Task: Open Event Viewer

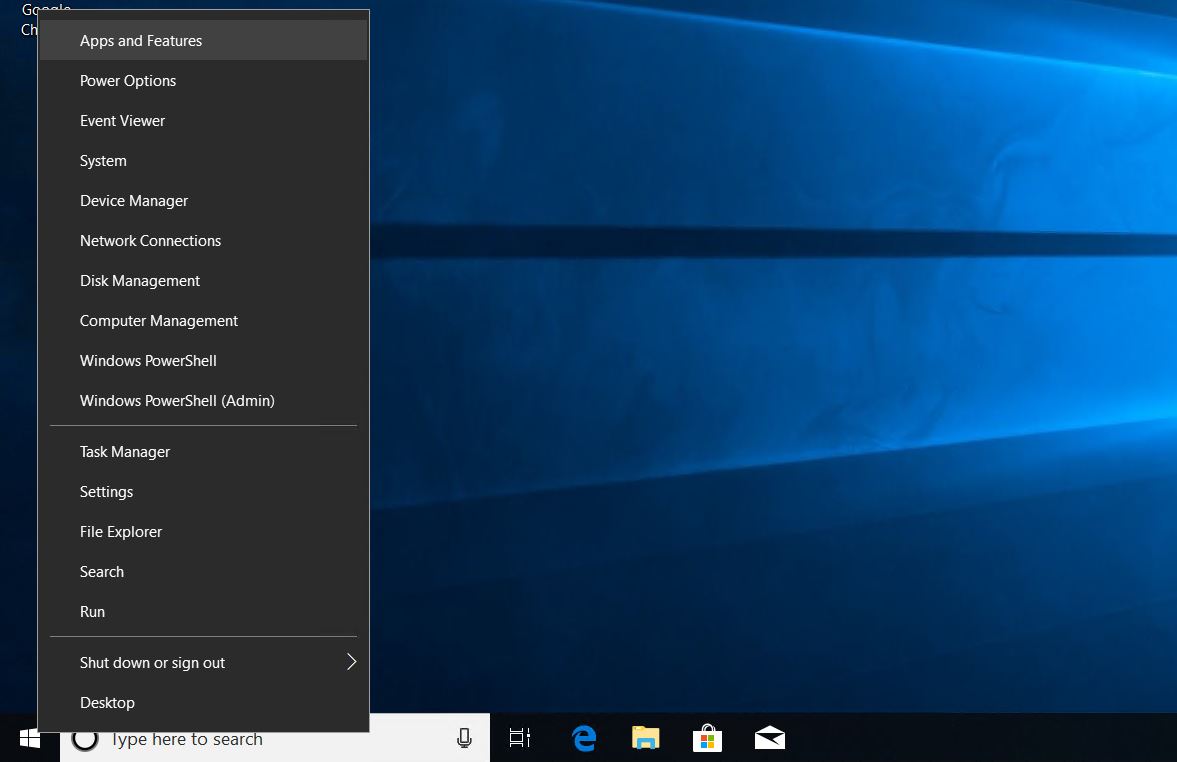Action: click(x=122, y=120)
